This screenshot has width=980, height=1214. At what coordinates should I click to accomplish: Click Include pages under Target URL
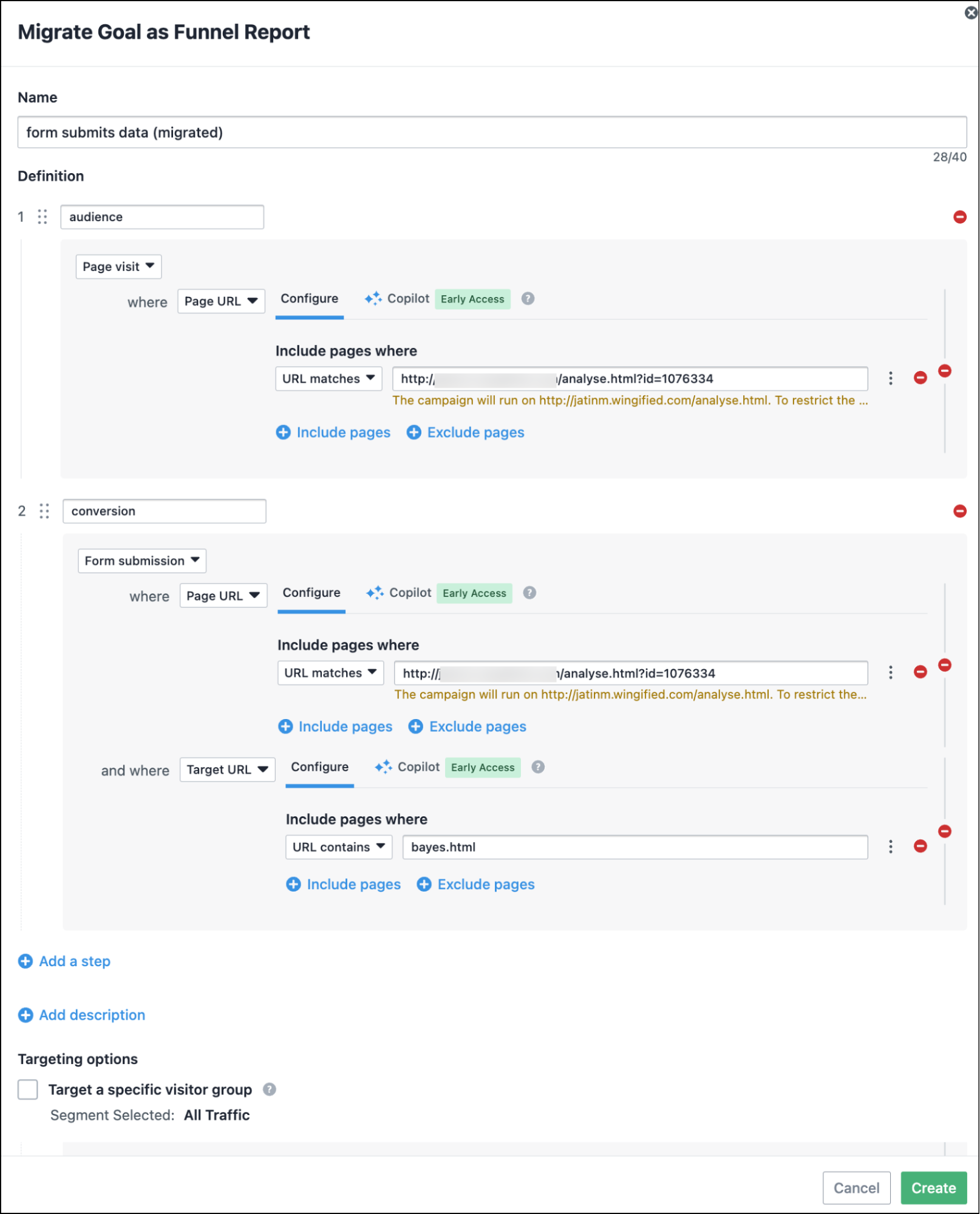(344, 884)
